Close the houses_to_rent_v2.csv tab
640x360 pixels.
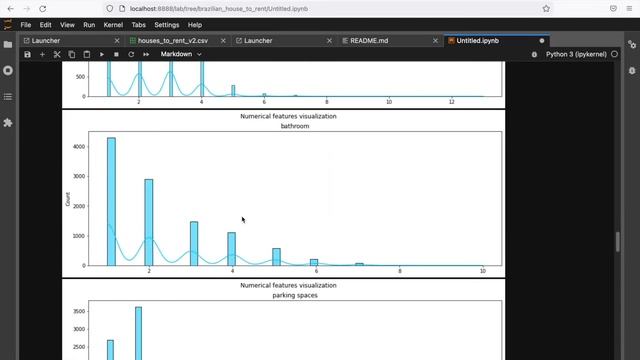(x=223, y=41)
